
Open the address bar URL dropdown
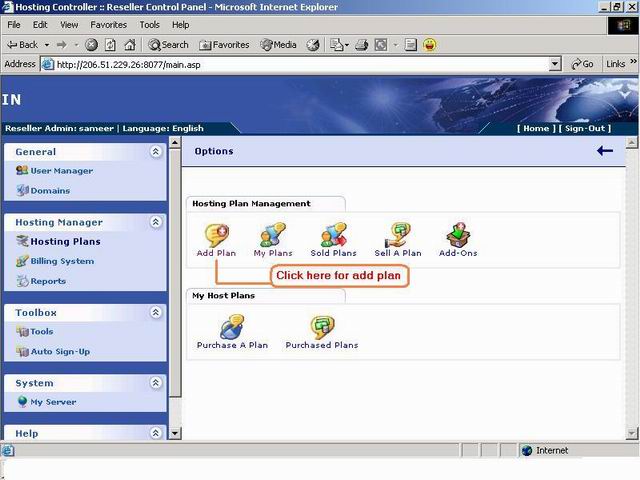point(554,64)
